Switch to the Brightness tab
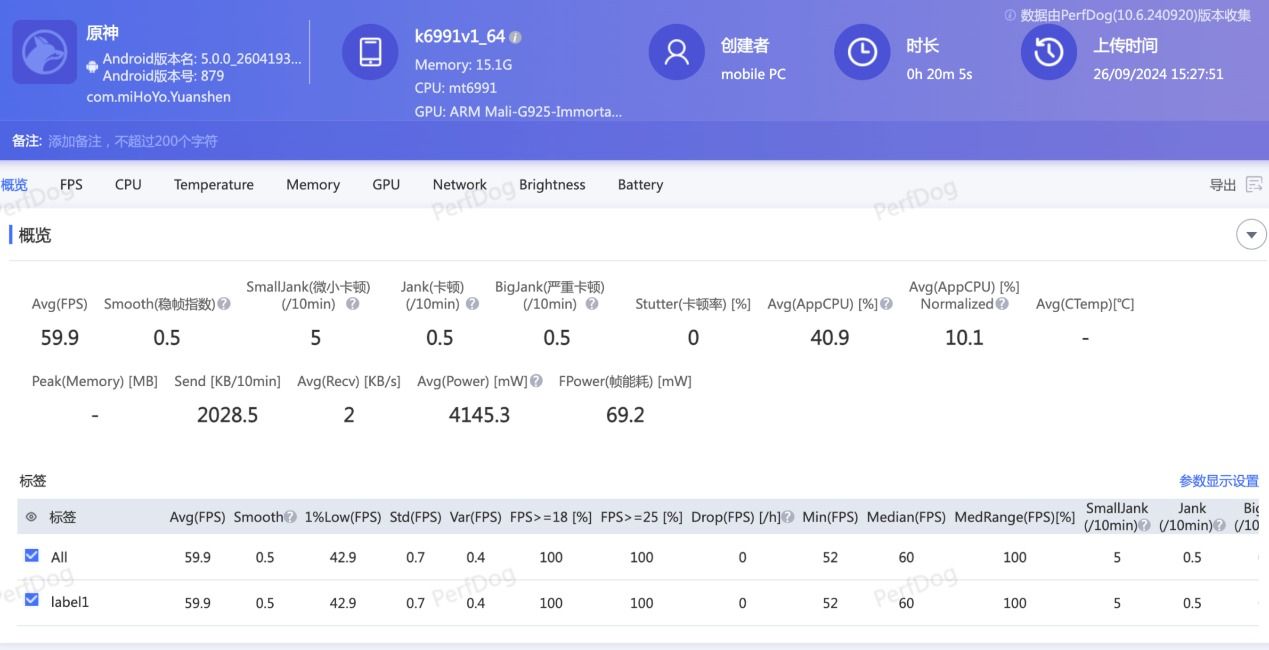Image resolution: width=1269 pixels, height=650 pixels. pos(552,184)
